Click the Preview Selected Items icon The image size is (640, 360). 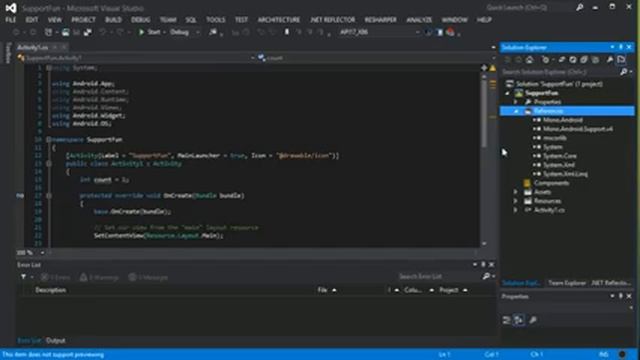pyautogui.click(x=621, y=60)
